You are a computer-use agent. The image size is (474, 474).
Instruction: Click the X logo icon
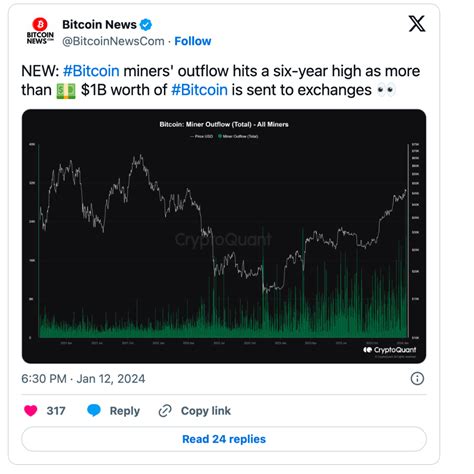[417, 24]
